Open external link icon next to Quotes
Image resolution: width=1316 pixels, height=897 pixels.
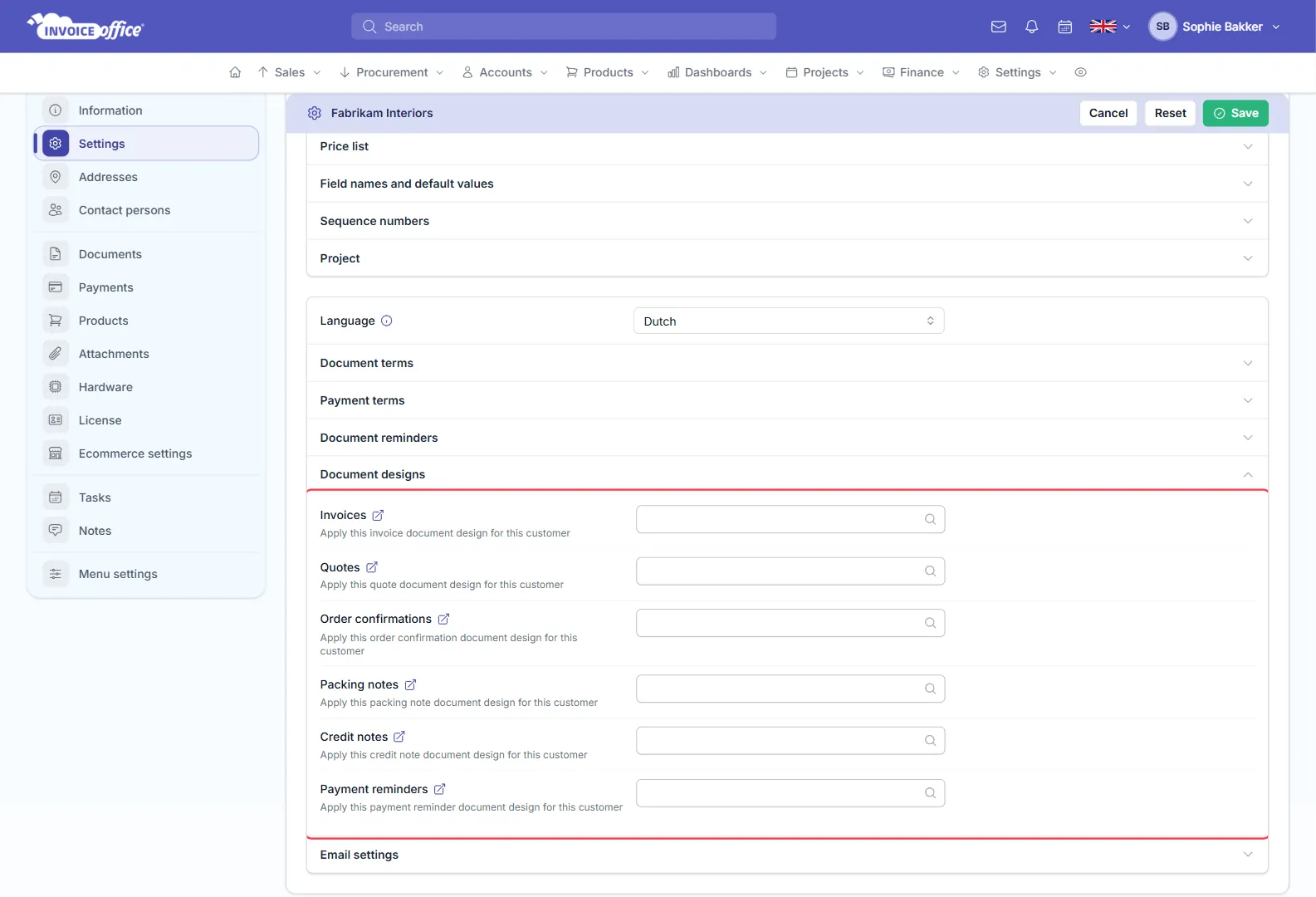point(372,567)
